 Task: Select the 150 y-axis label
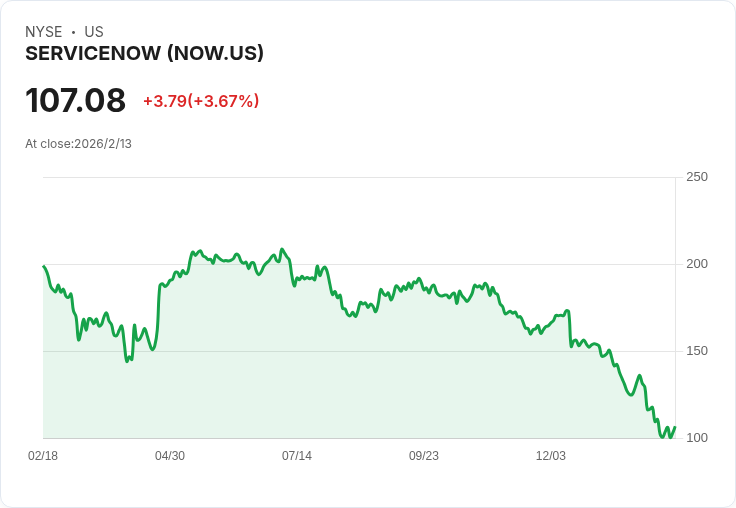pyautogui.click(x=697, y=351)
